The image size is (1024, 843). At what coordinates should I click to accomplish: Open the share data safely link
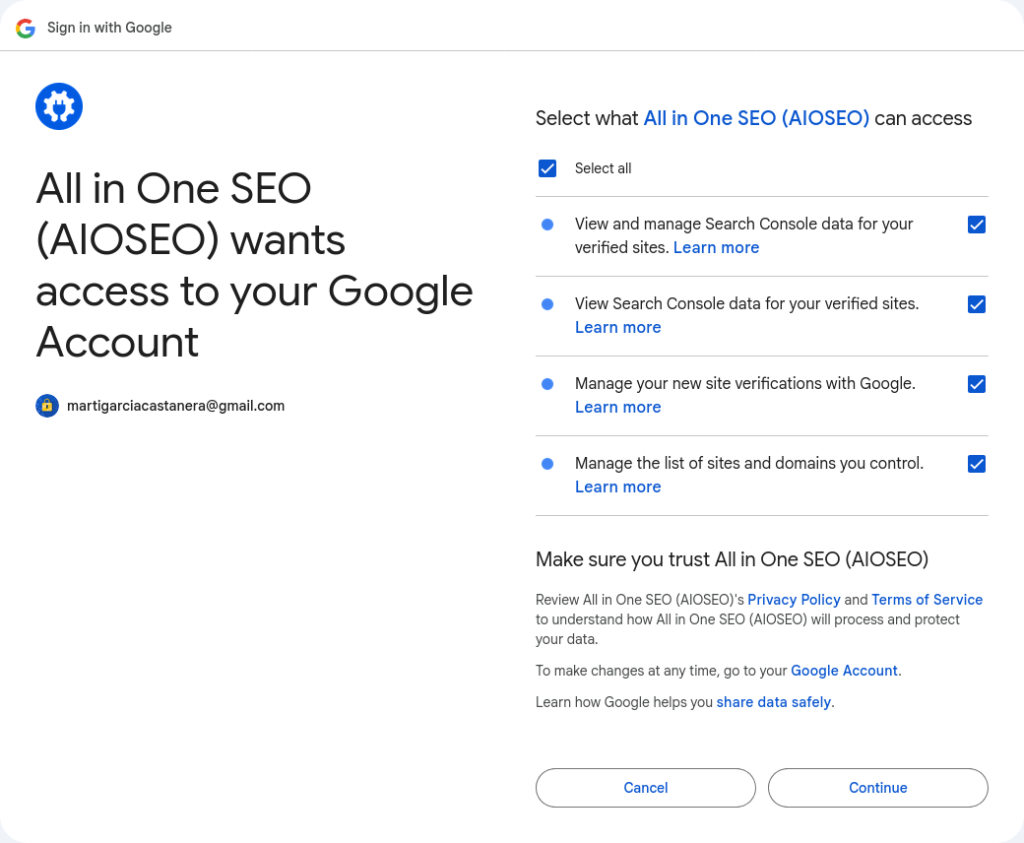point(773,703)
